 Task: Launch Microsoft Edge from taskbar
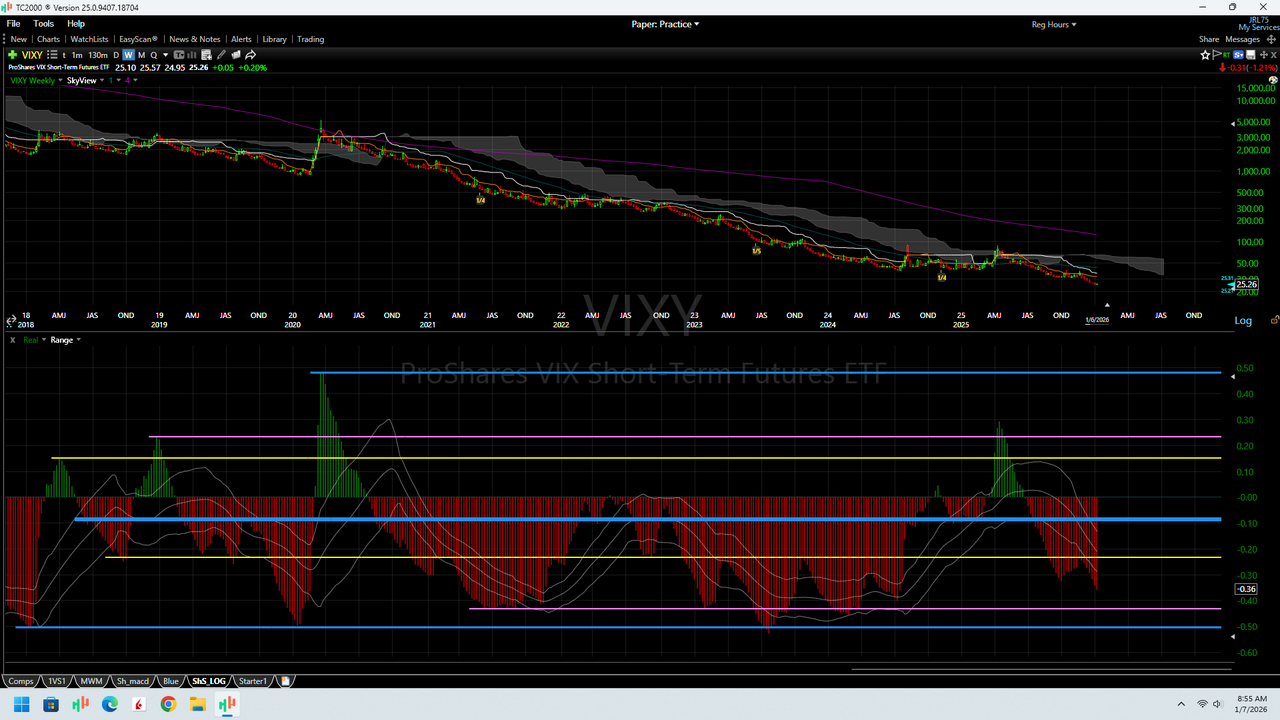109,704
